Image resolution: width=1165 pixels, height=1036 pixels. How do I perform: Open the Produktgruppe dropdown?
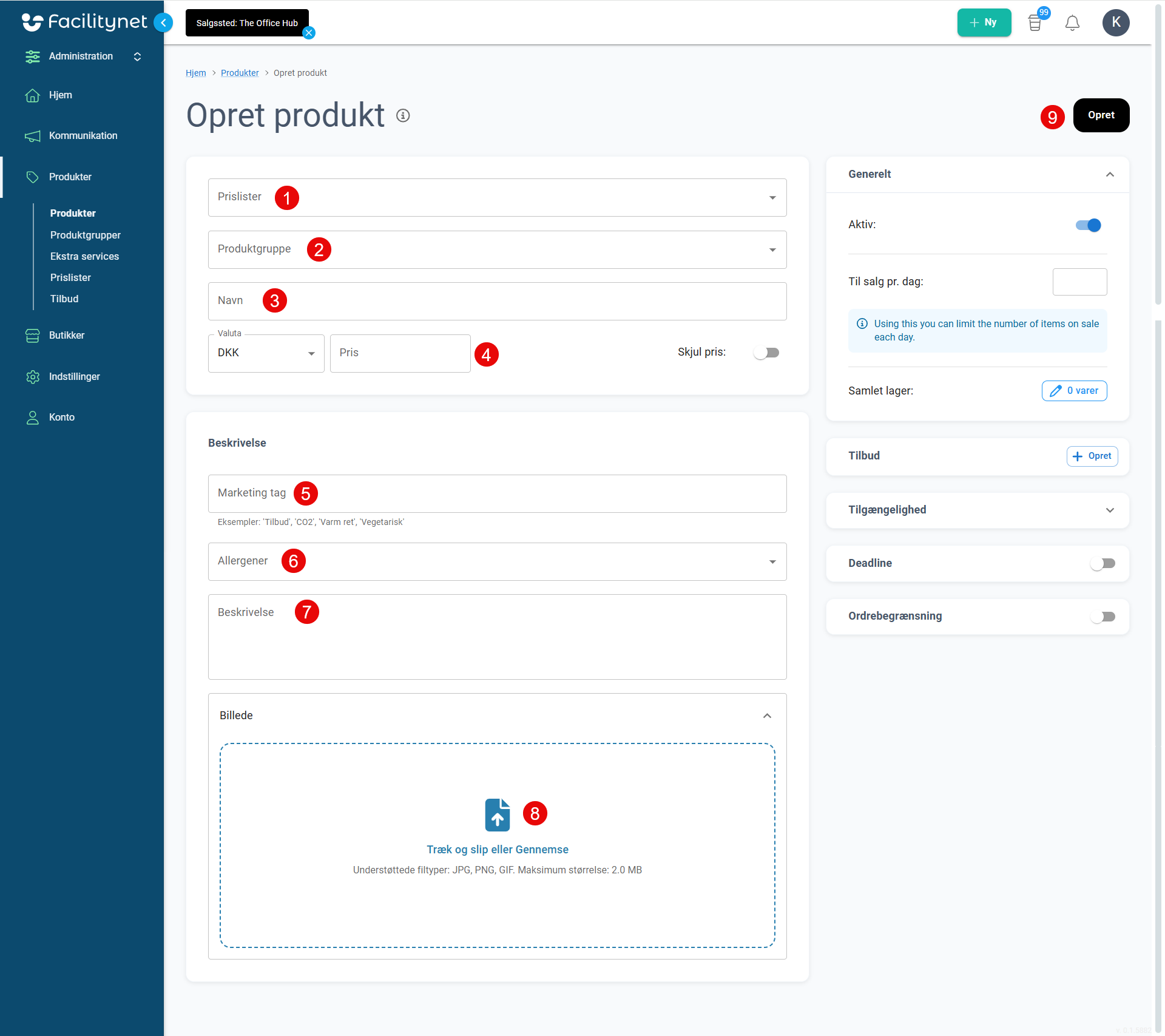coord(497,249)
